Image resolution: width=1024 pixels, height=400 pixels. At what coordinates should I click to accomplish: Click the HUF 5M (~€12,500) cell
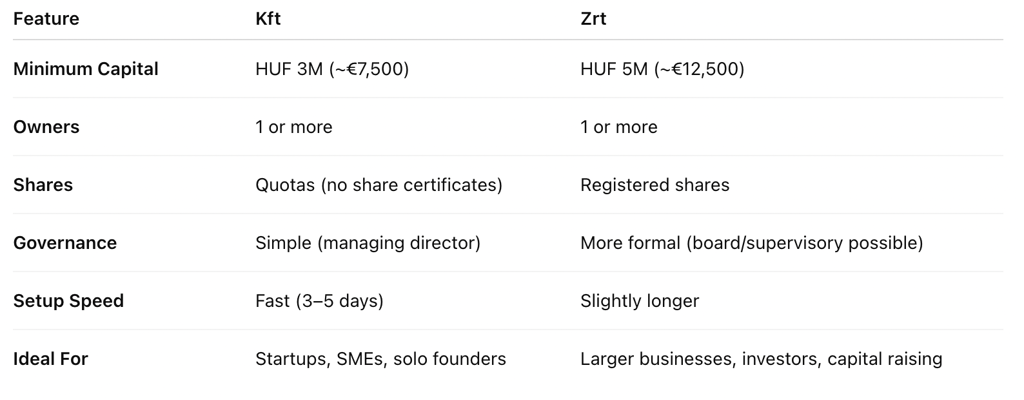point(662,69)
